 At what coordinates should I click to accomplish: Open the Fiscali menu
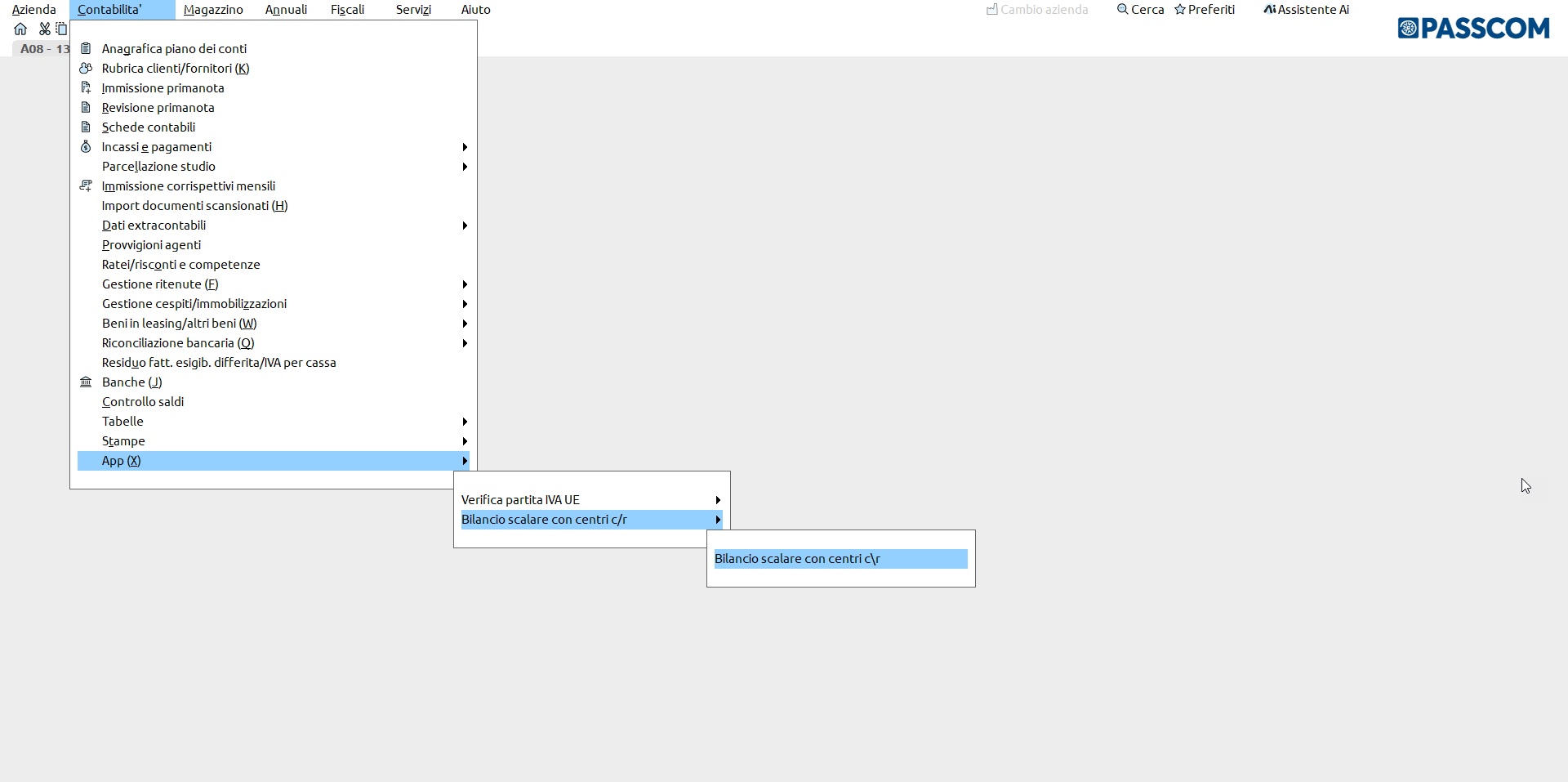coord(347,10)
